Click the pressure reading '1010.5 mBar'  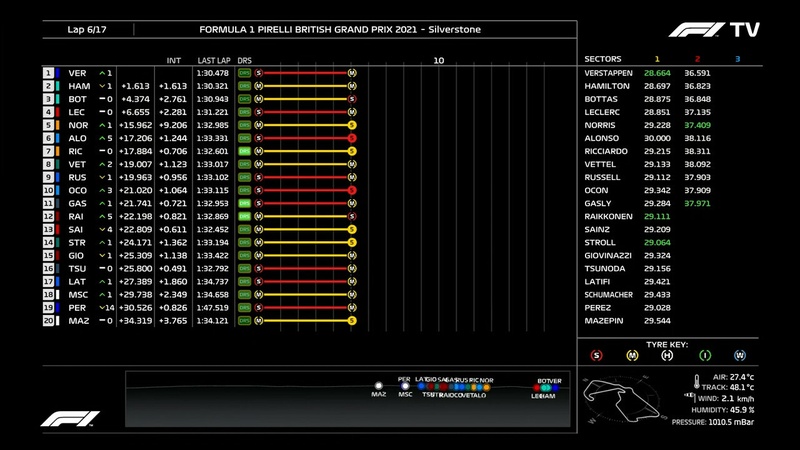pyautogui.click(x=731, y=422)
